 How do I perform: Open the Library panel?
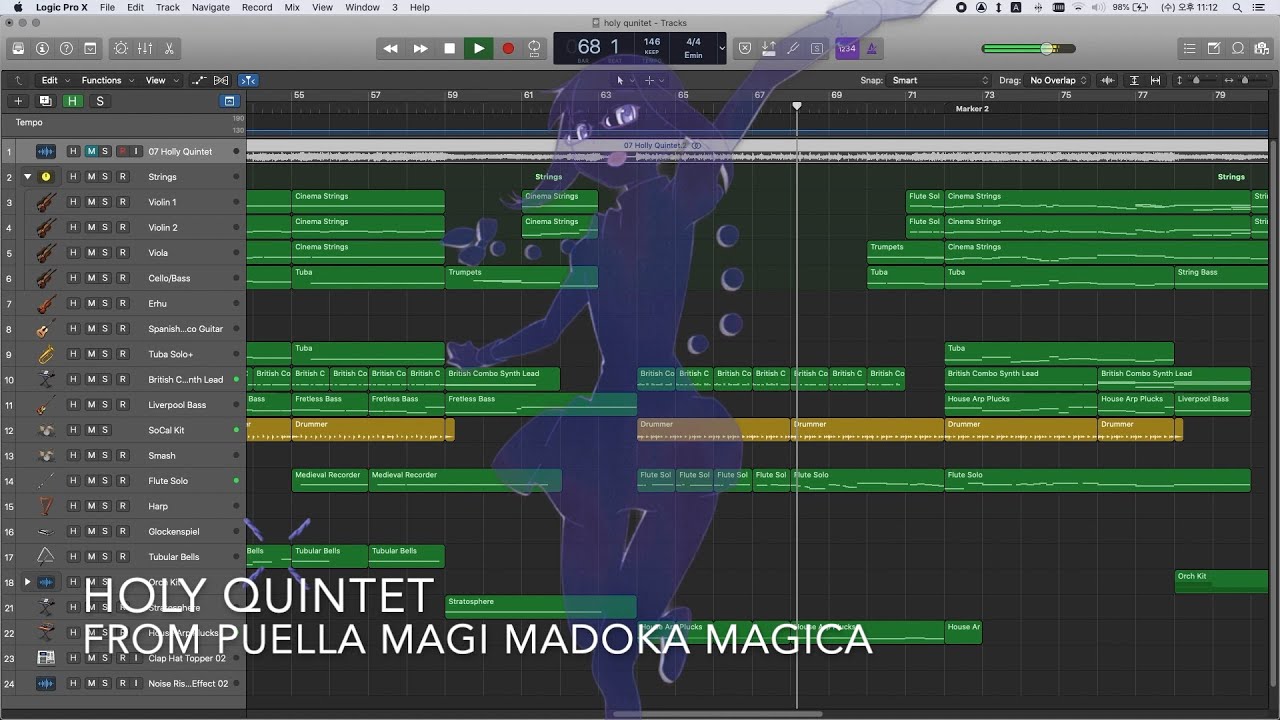tap(18, 48)
